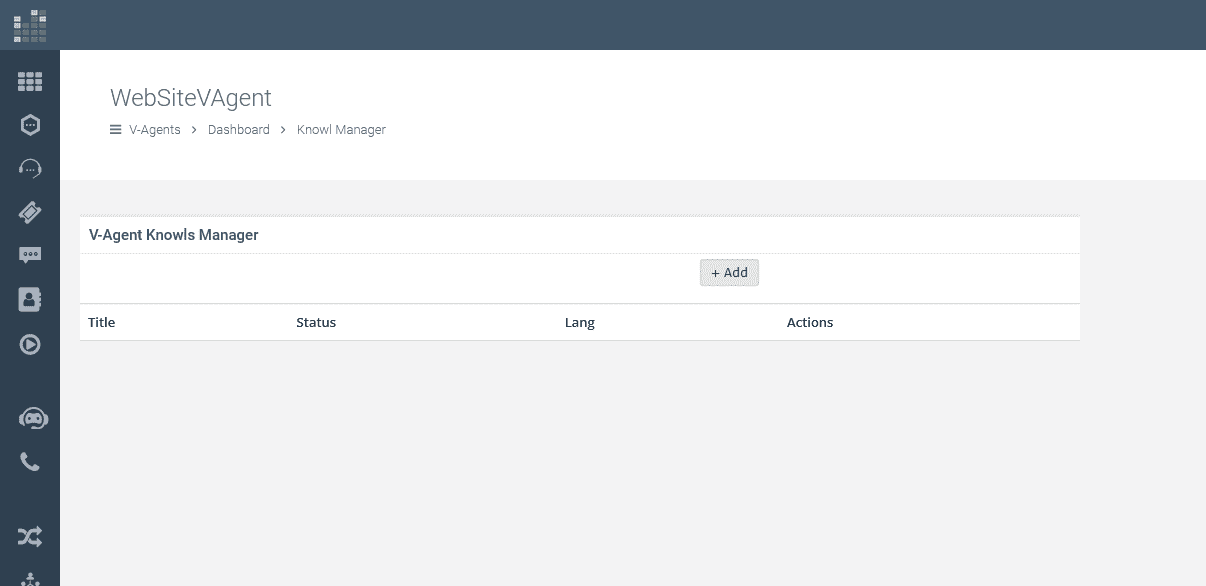This screenshot has width=1206, height=586.
Task: Open the play circle sidebar icon
Action: (x=30, y=345)
